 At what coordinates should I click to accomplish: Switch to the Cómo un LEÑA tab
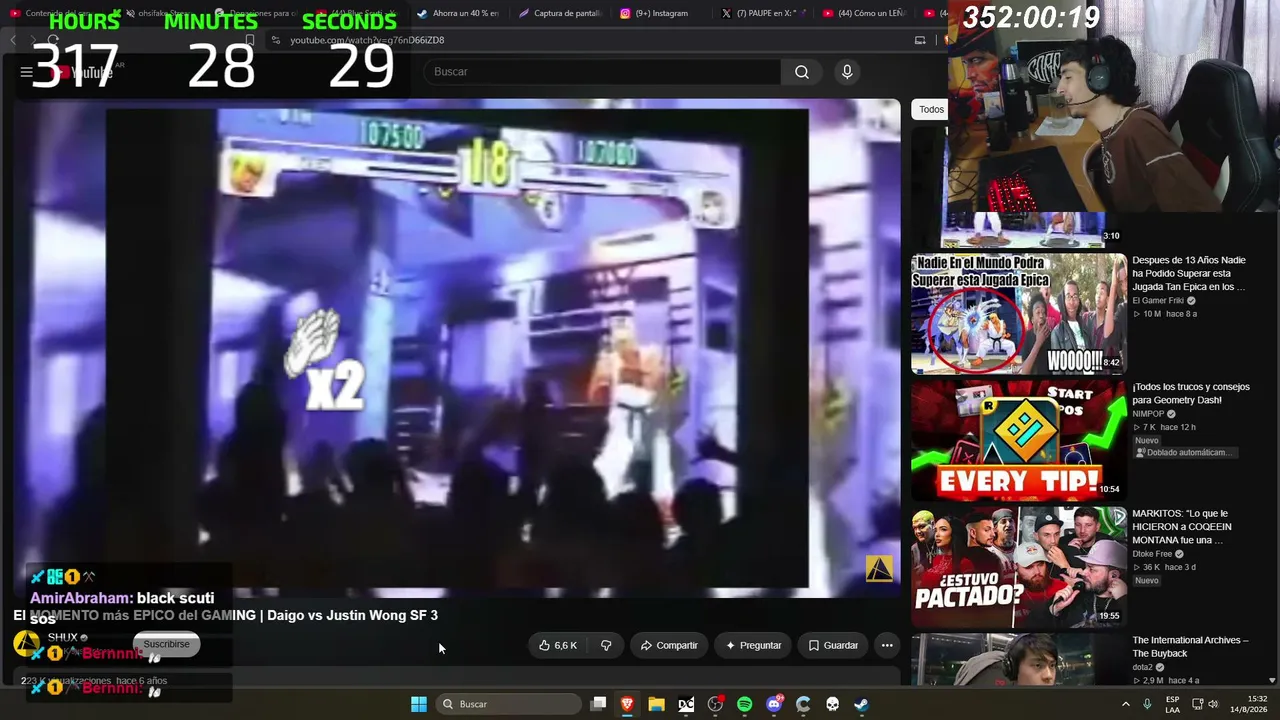point(865,13)
